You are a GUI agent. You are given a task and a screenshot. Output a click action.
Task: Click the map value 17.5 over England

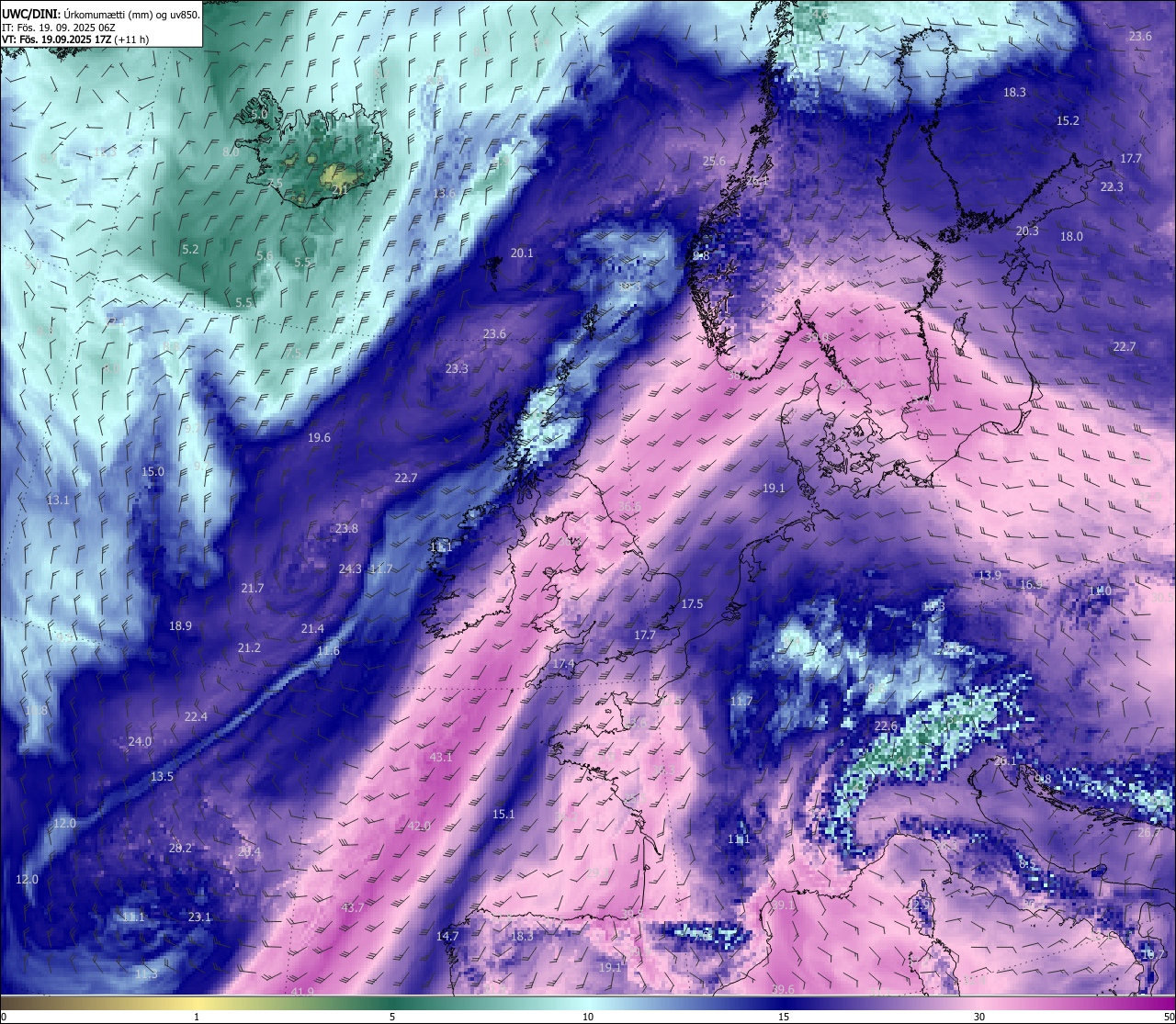pos(692,604)
